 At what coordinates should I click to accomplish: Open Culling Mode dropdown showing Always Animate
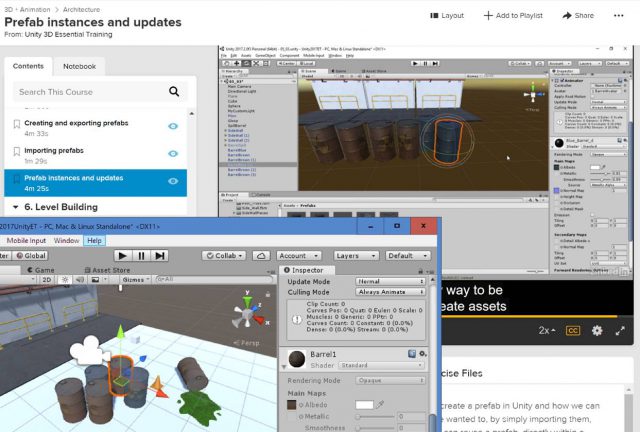click(390, 292)
